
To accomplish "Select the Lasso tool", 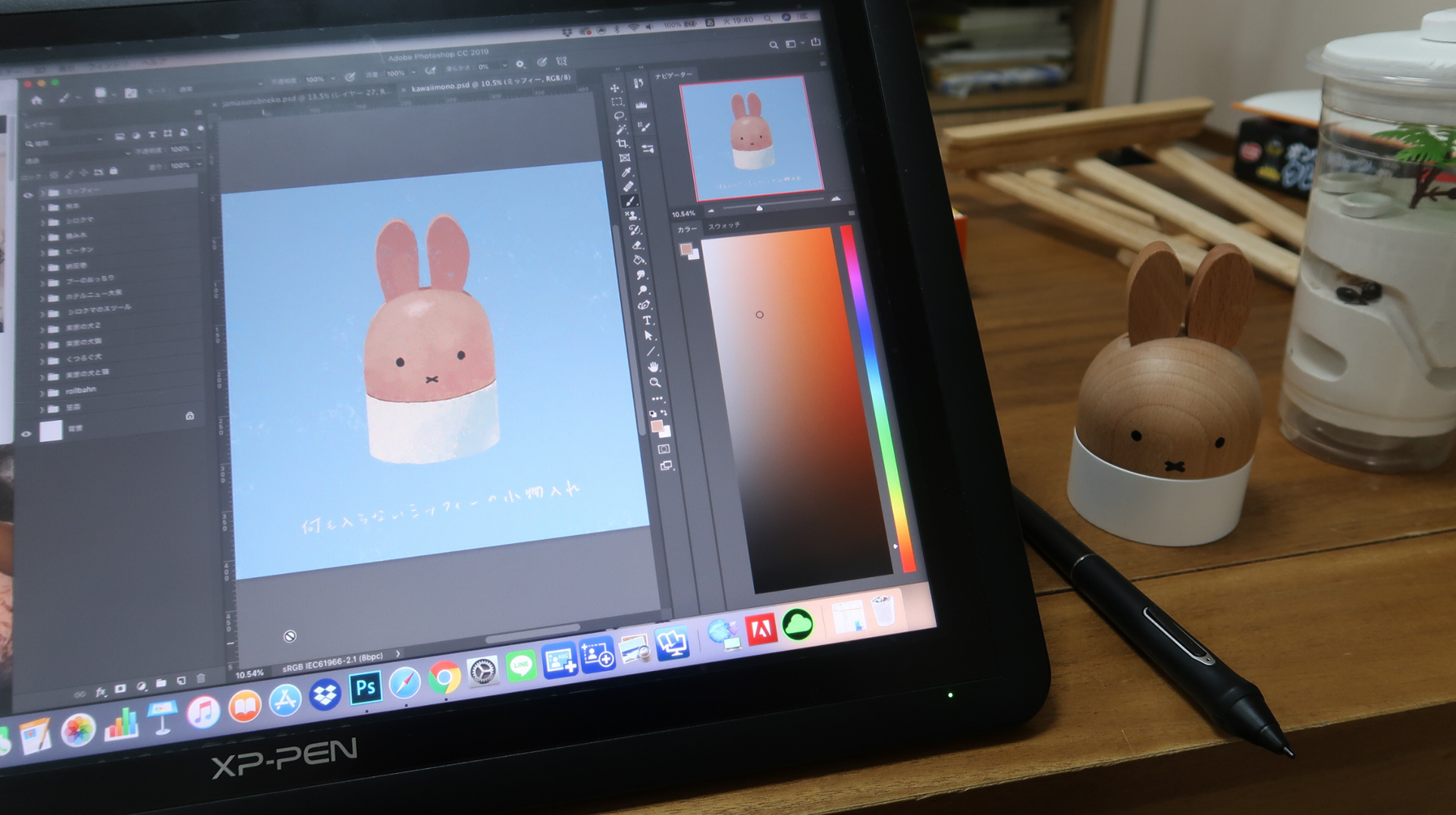I will click(x=619, y=115).
